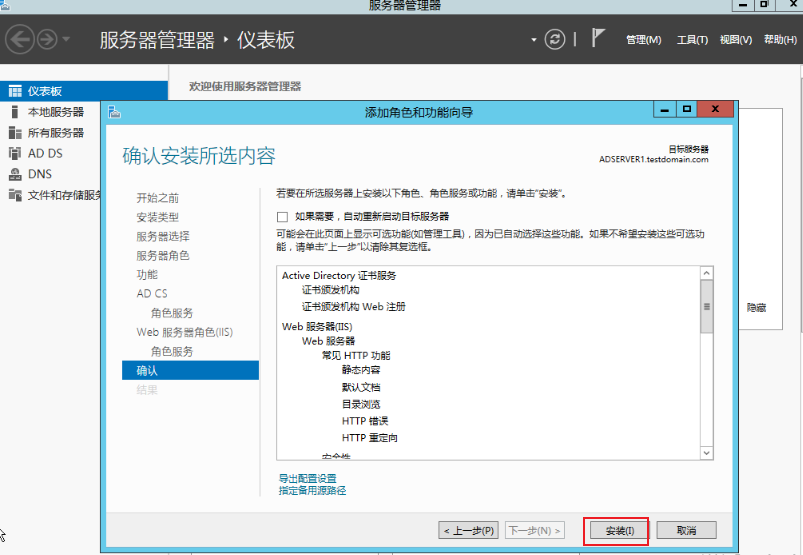Select 仪表板 icon in sidebar
The width and height of the screenshot is (803, 555).
click(15, 91)
